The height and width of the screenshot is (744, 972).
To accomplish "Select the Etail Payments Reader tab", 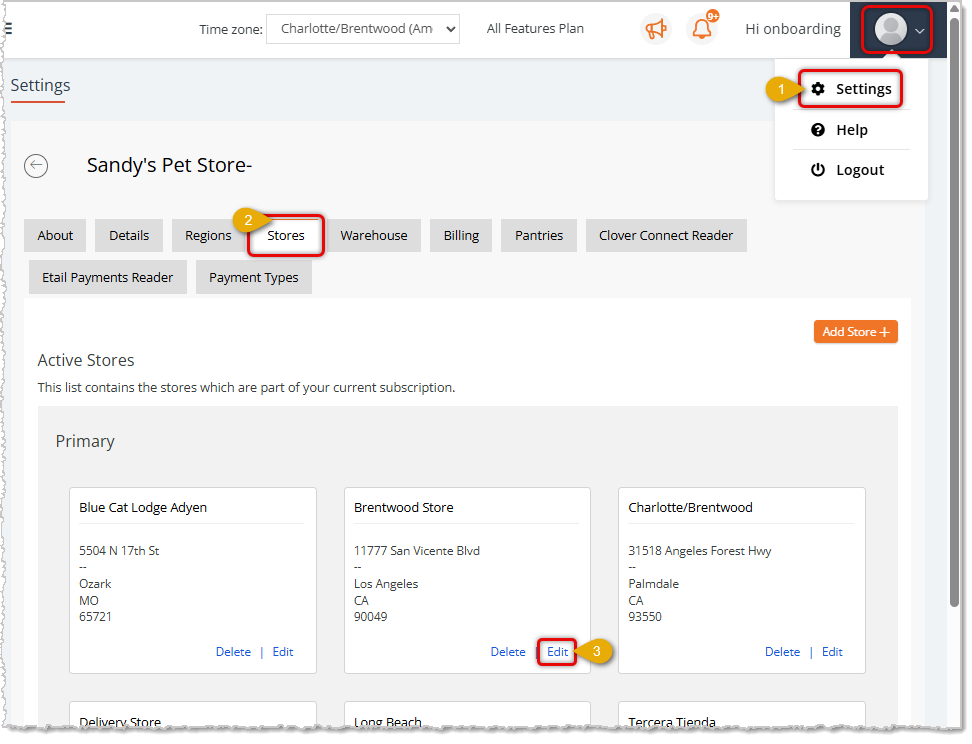I will point(107,277).
